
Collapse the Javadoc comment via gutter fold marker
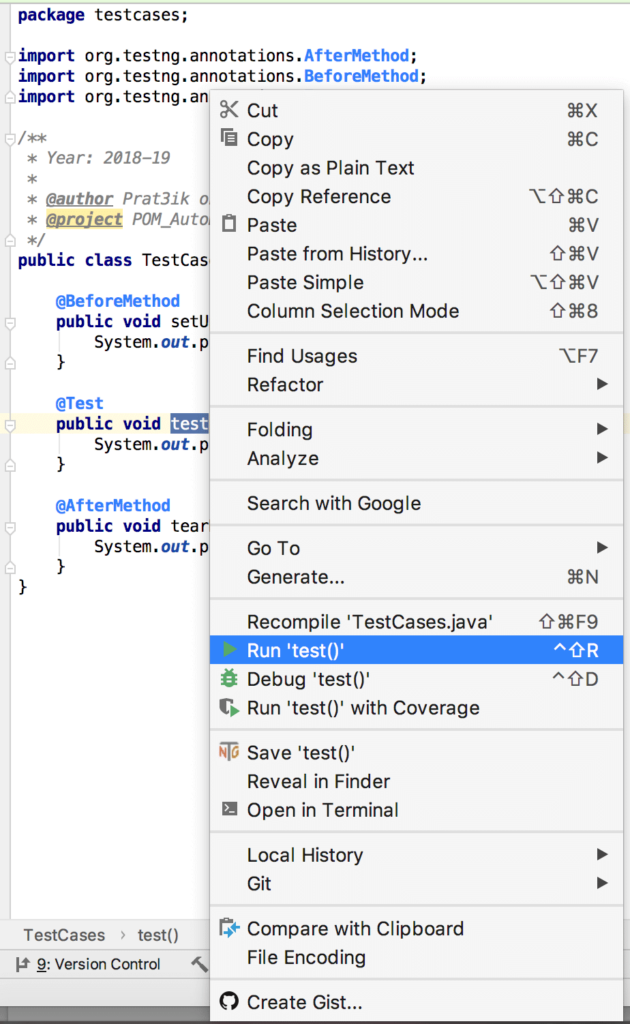(x=8, y=139)
